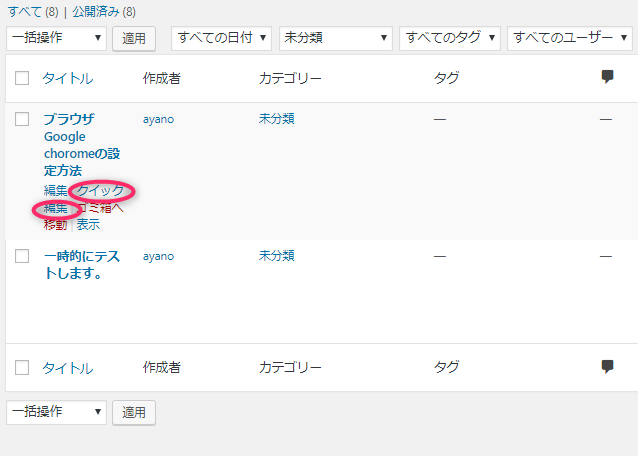Screen dimensions: 638x456
Task: Show 公開済み (8) published posts filter
Action: [104, 11]
